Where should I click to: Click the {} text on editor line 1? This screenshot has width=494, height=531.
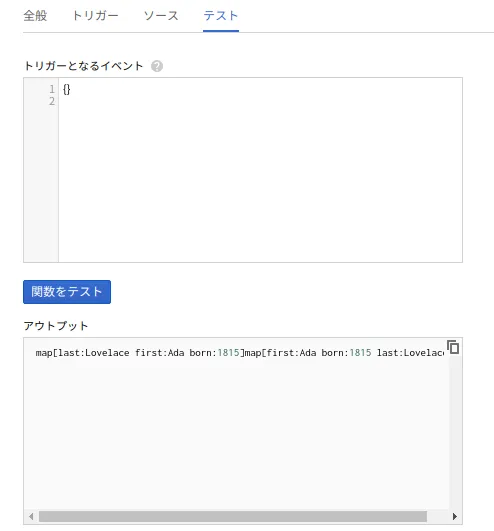tap(67, 89)
